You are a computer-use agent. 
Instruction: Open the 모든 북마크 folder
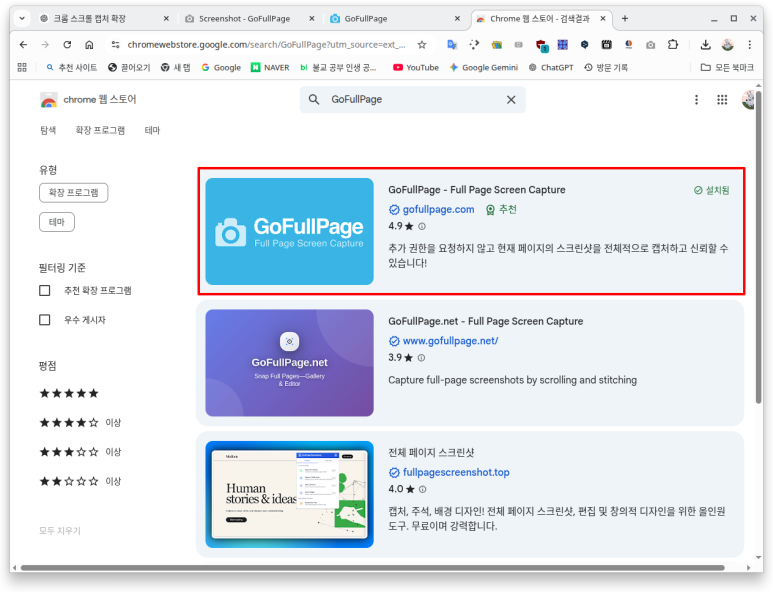pos(727,68)
